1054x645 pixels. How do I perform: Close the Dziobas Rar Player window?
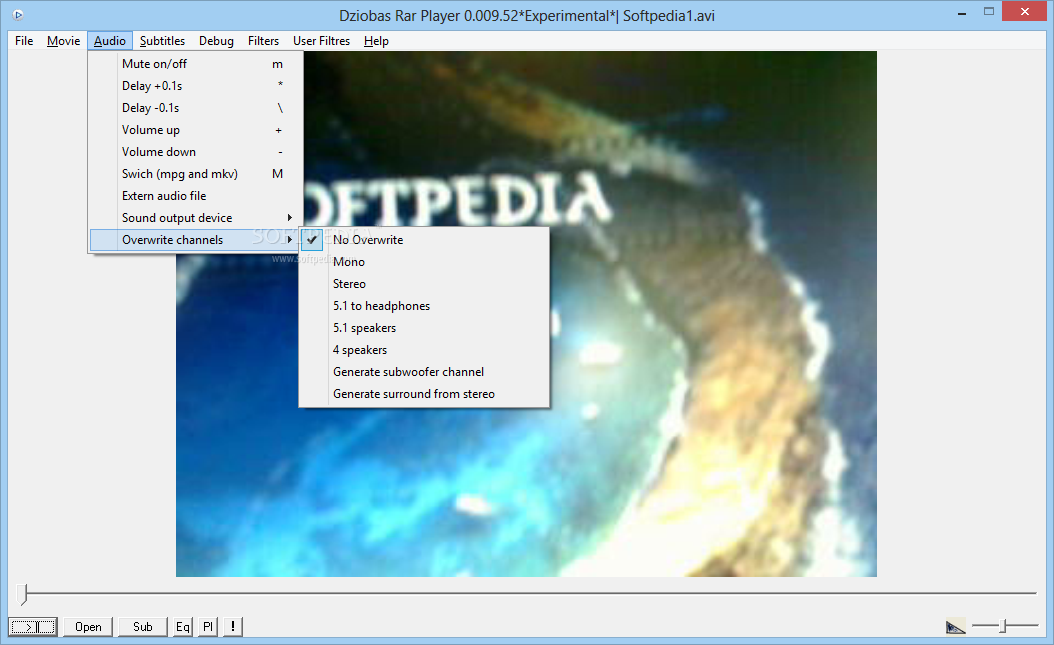pyautogui.click(x=1024, y=11)
